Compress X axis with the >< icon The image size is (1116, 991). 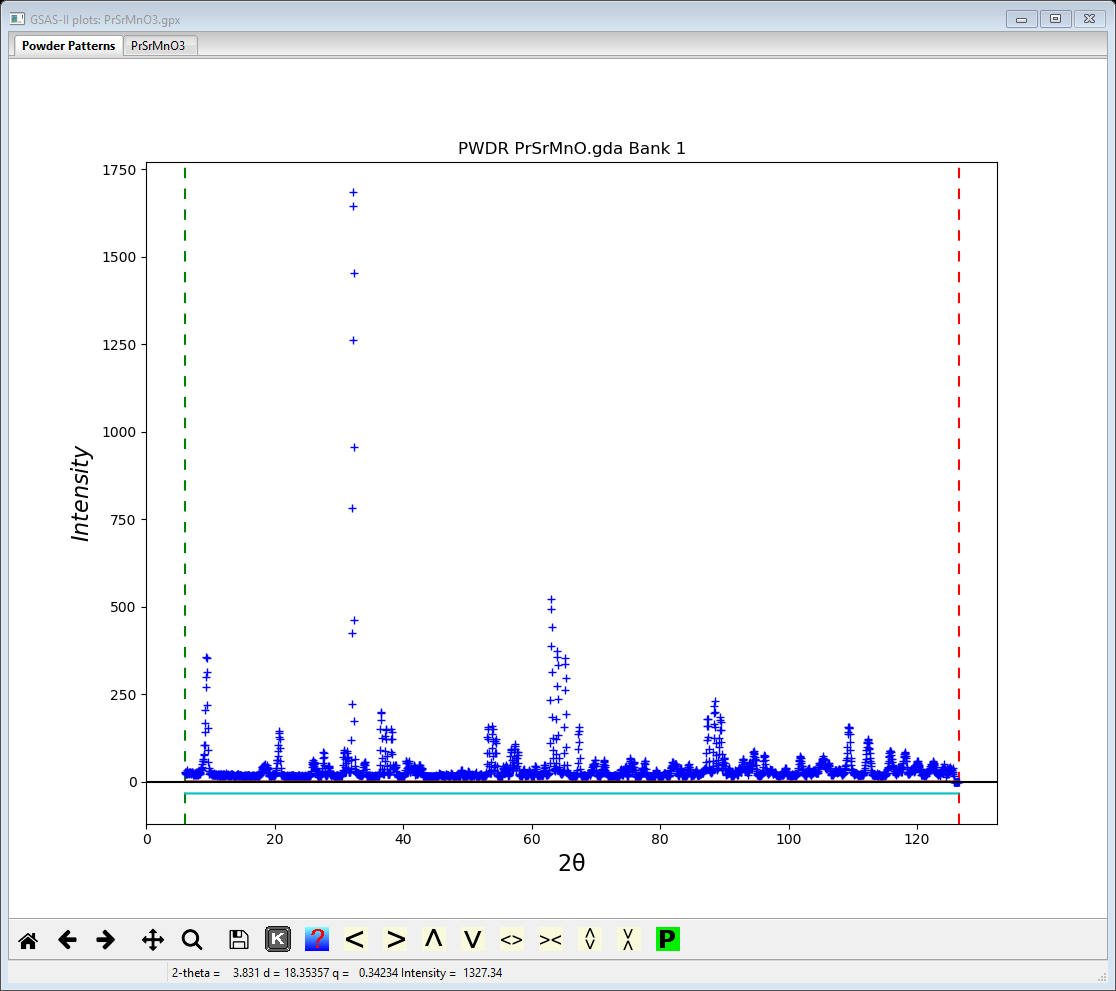(550, 940)
